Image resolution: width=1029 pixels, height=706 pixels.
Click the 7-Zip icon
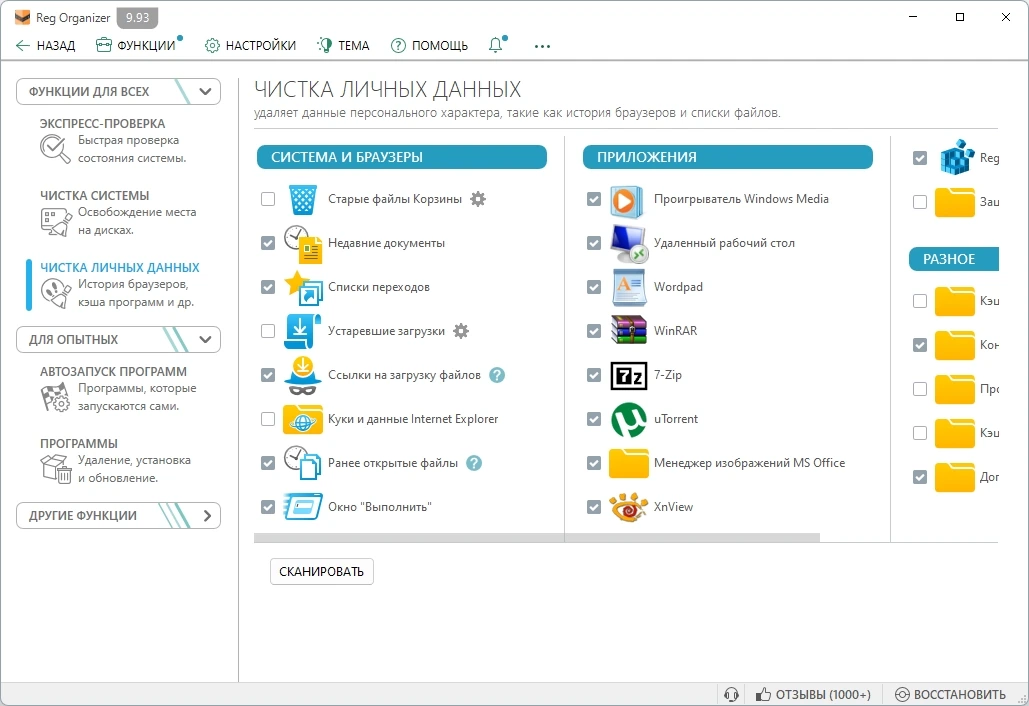pos(629,375)
